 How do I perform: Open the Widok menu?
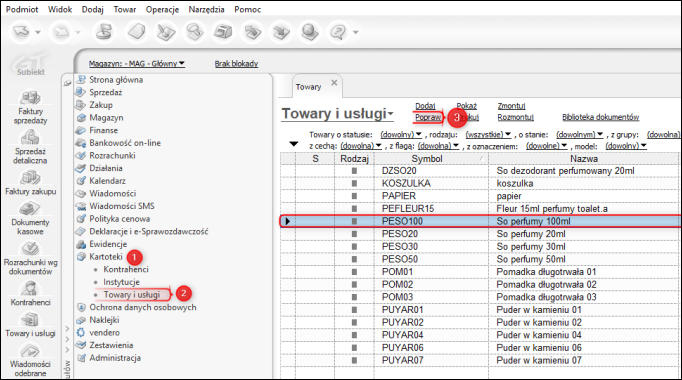pos(60,9)
